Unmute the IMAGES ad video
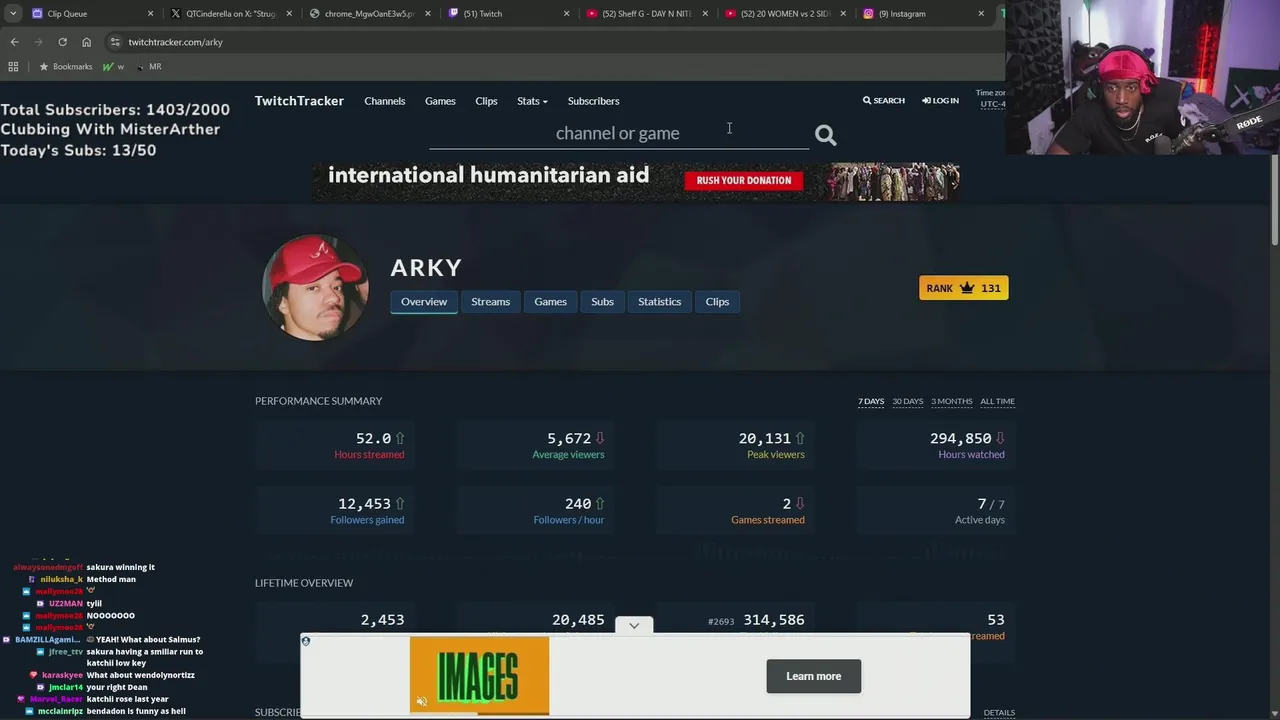The width and height of the screenshot is (1280, 720). (421, 702)
